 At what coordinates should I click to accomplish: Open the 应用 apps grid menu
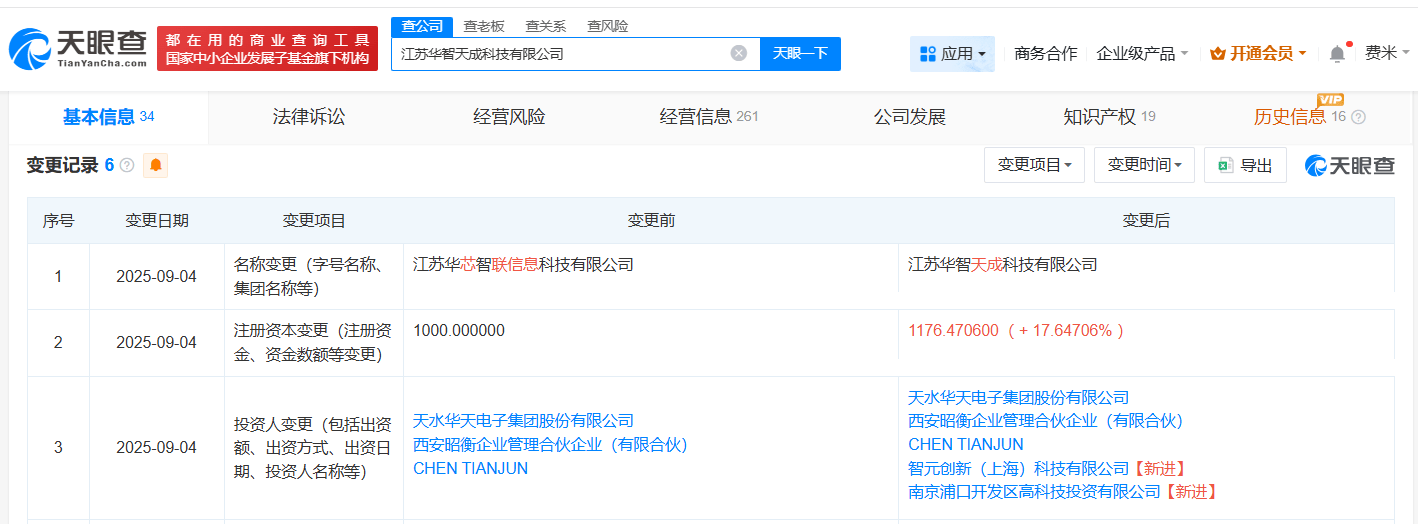pos(952,54)
